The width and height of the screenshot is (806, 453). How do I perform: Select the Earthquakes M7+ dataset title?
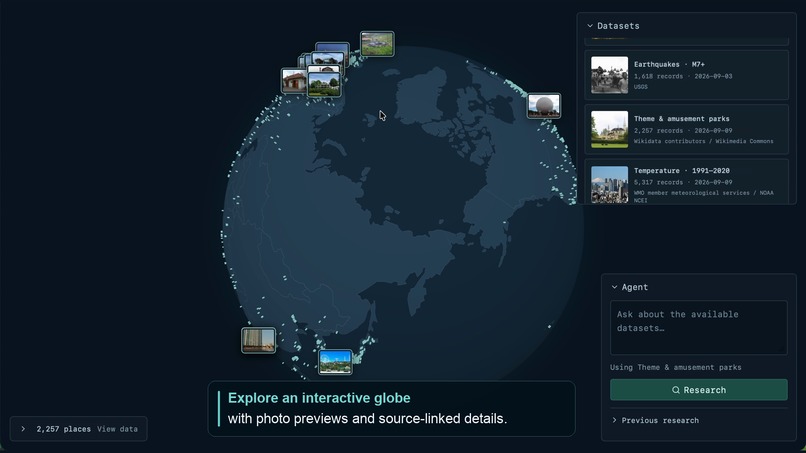[669, 64]
